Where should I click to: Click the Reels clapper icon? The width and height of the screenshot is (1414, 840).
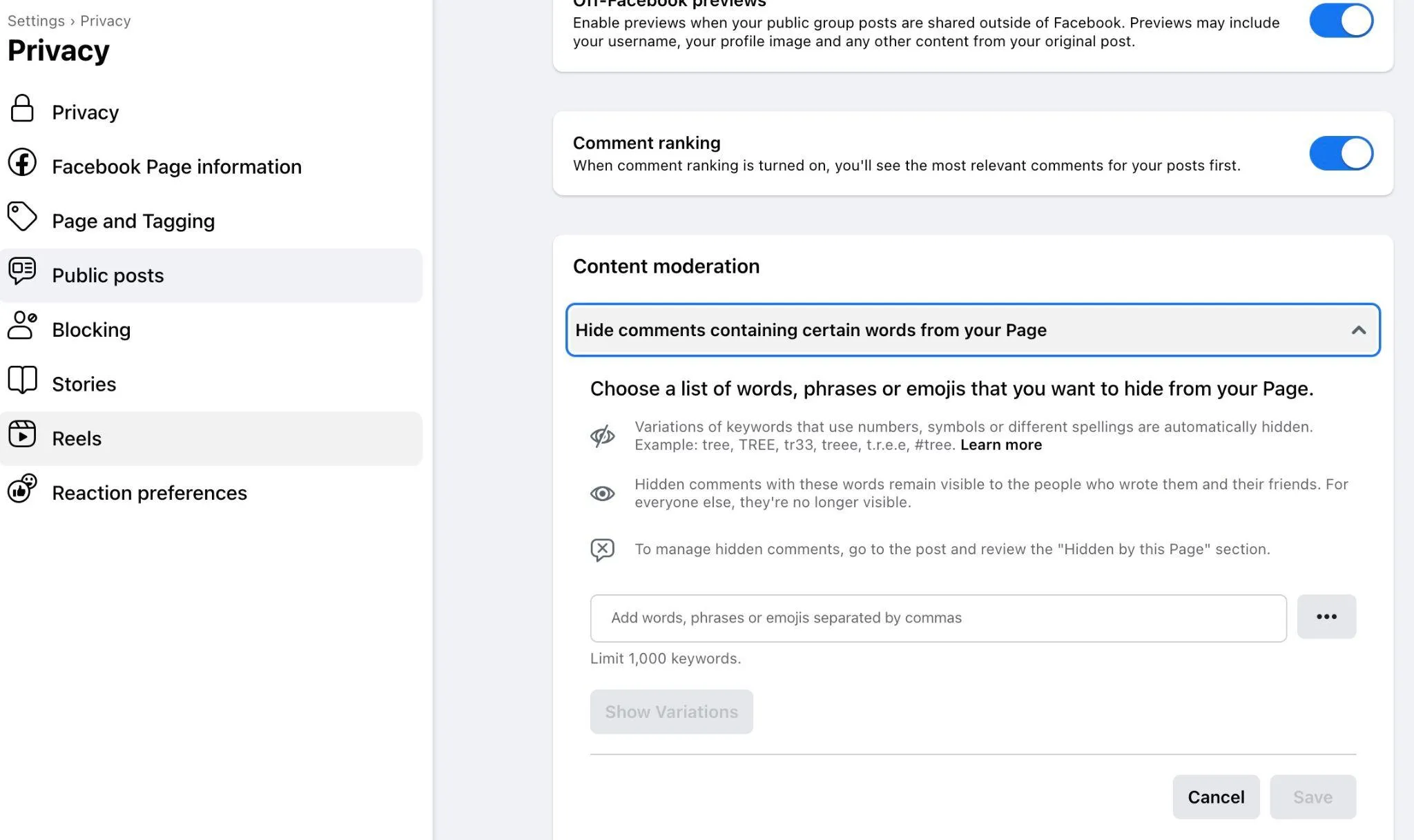click(22, 434)
